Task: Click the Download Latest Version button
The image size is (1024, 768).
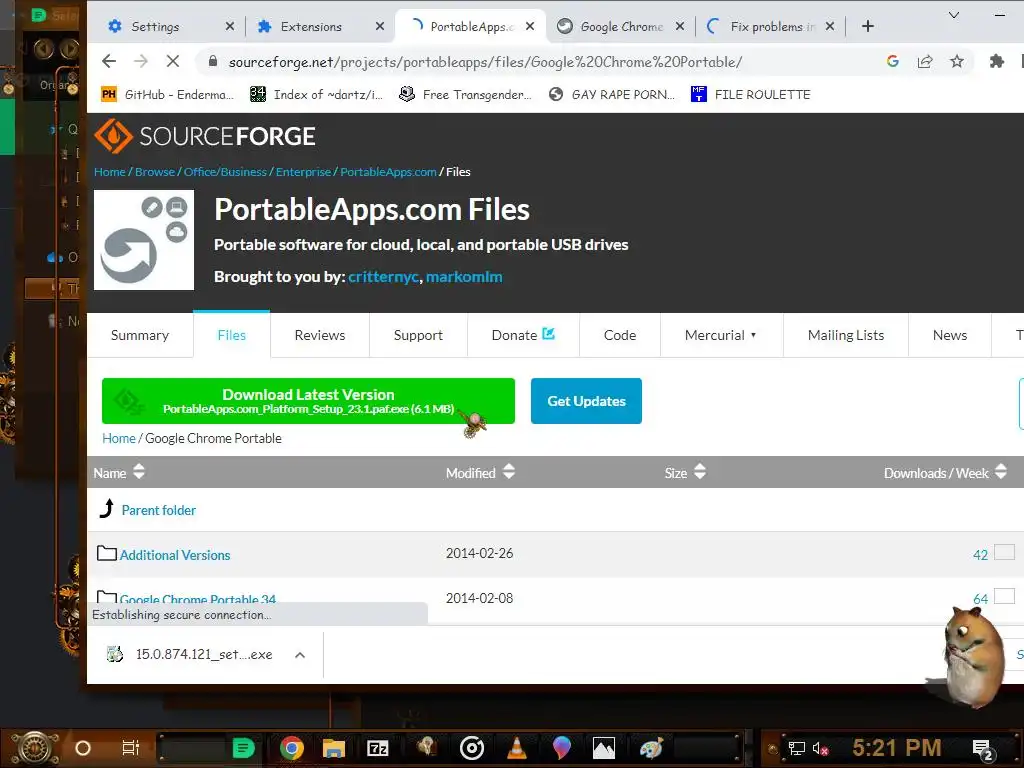Action: 308,401
